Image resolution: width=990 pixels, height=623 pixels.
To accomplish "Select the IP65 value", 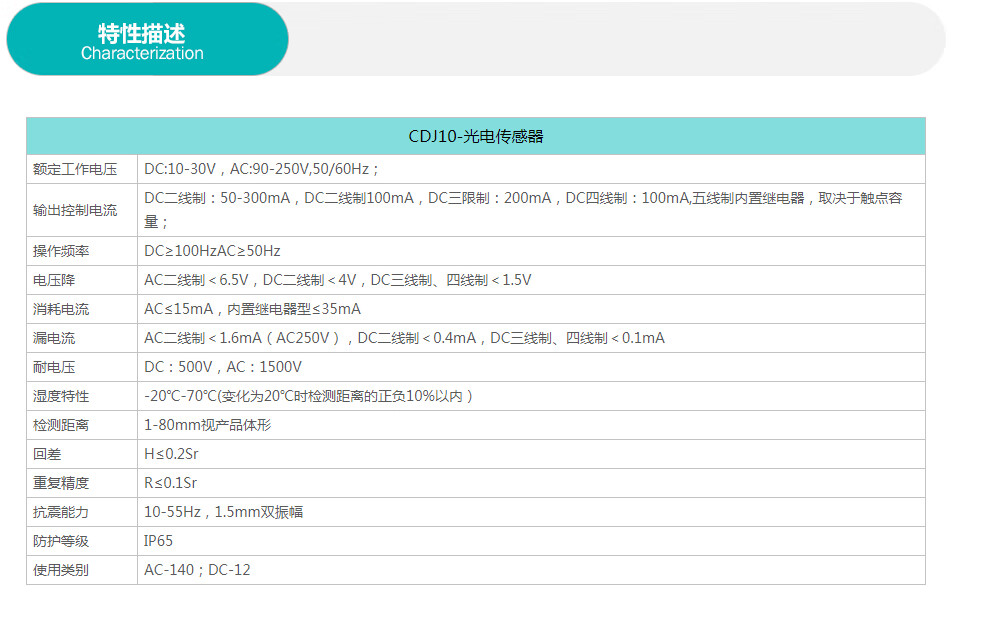I will (x=158, y=542).
